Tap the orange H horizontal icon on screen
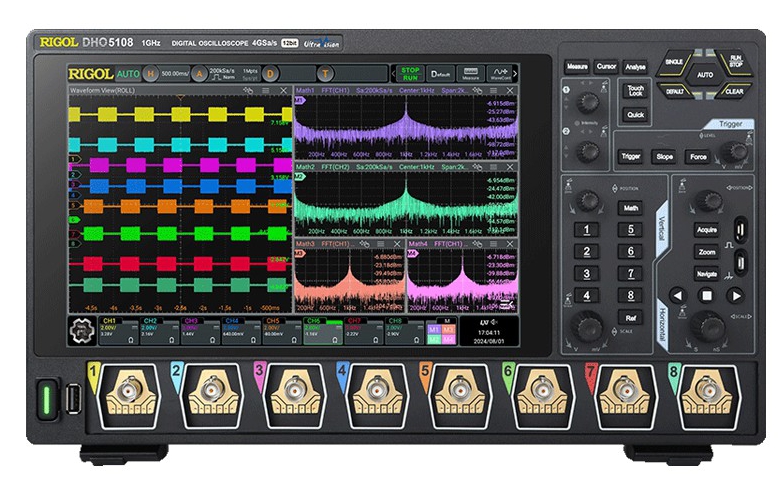The height and width of the screenshot is (493, 784). (x=150, y=74)
